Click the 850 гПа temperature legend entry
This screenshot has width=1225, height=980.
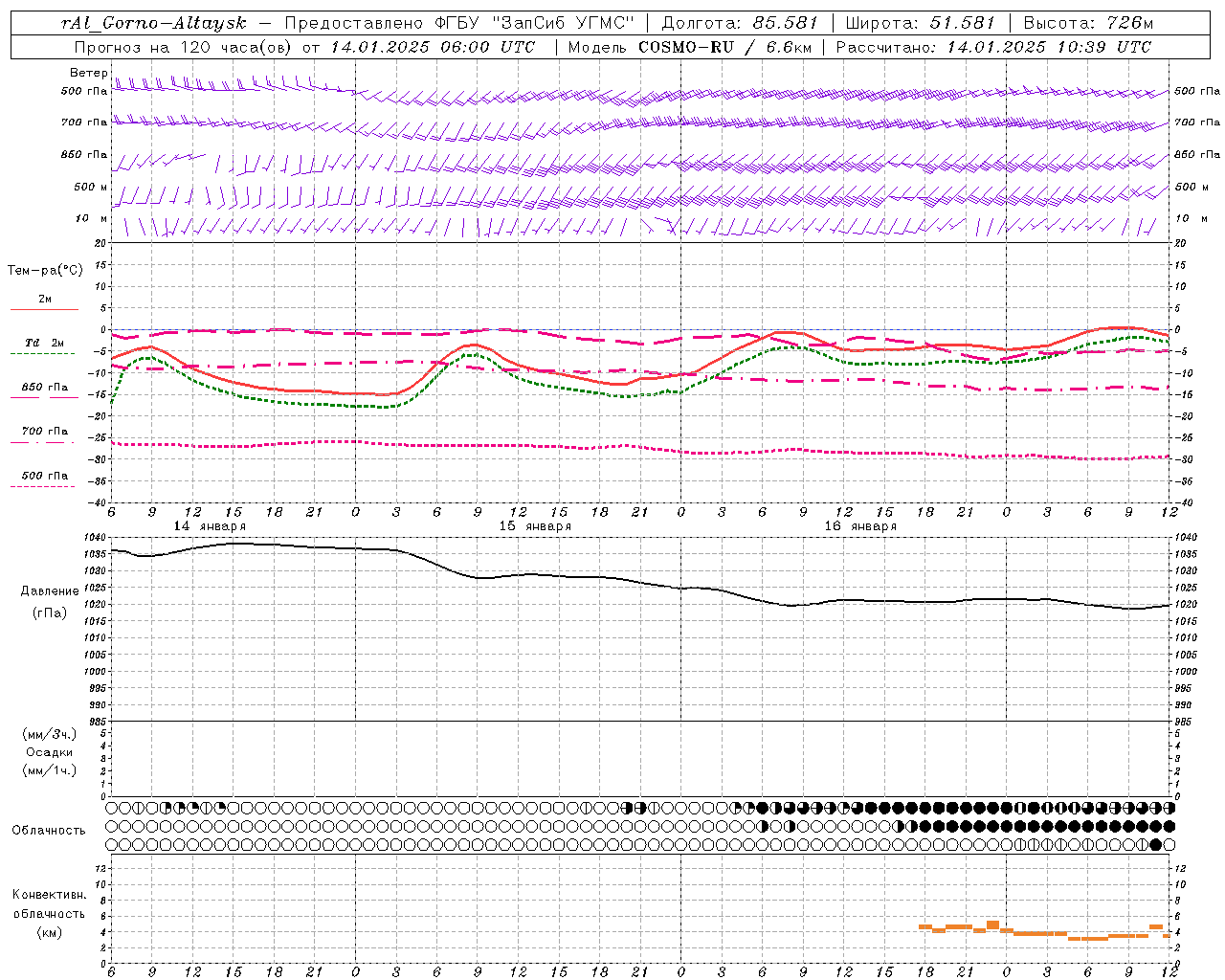click(x=45, y=388)
